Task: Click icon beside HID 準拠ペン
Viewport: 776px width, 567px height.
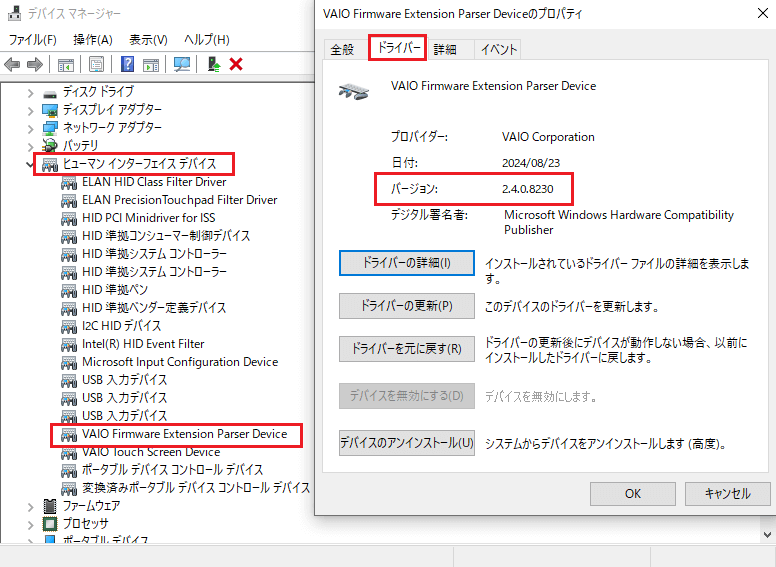Action: pos(69,290)
